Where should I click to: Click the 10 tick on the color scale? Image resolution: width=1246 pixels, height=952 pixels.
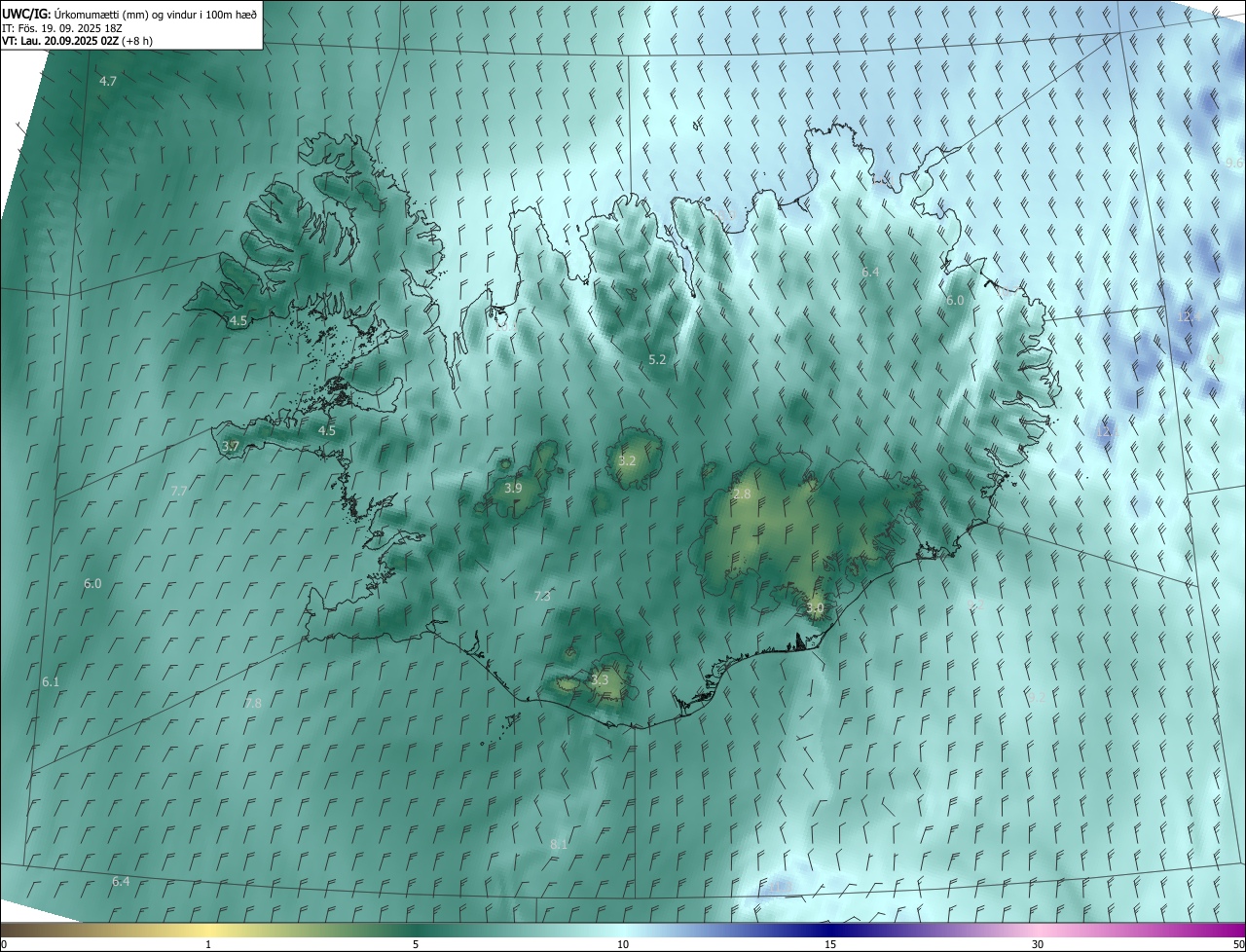(x=623, y=944)
